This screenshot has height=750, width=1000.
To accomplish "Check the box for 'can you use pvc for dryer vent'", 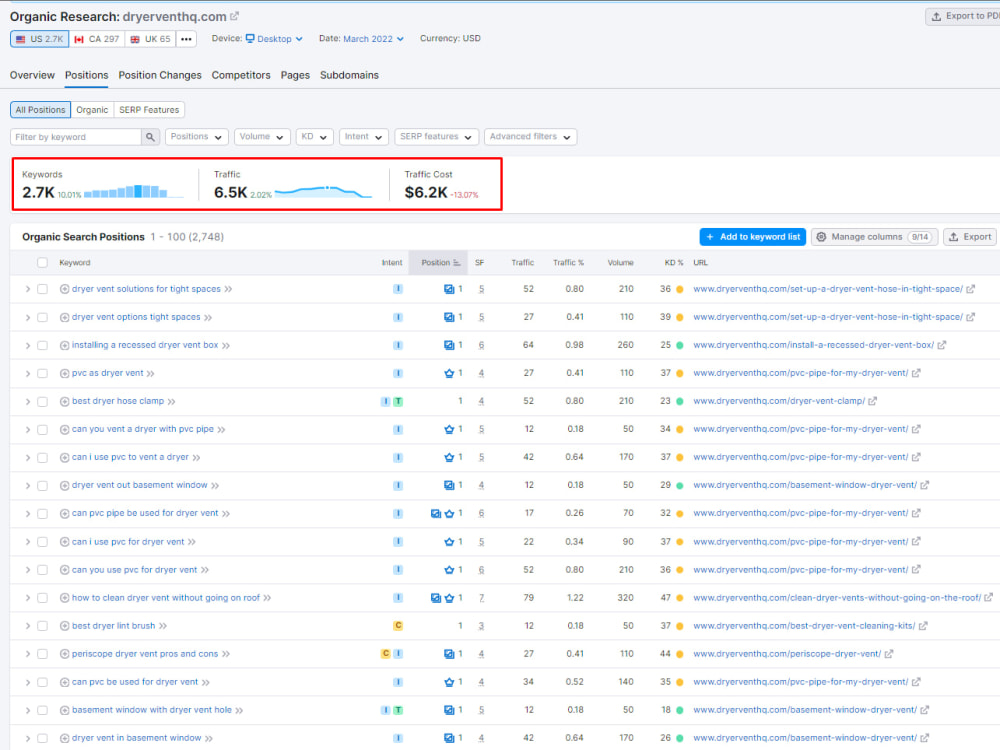I will pos(42,570).
